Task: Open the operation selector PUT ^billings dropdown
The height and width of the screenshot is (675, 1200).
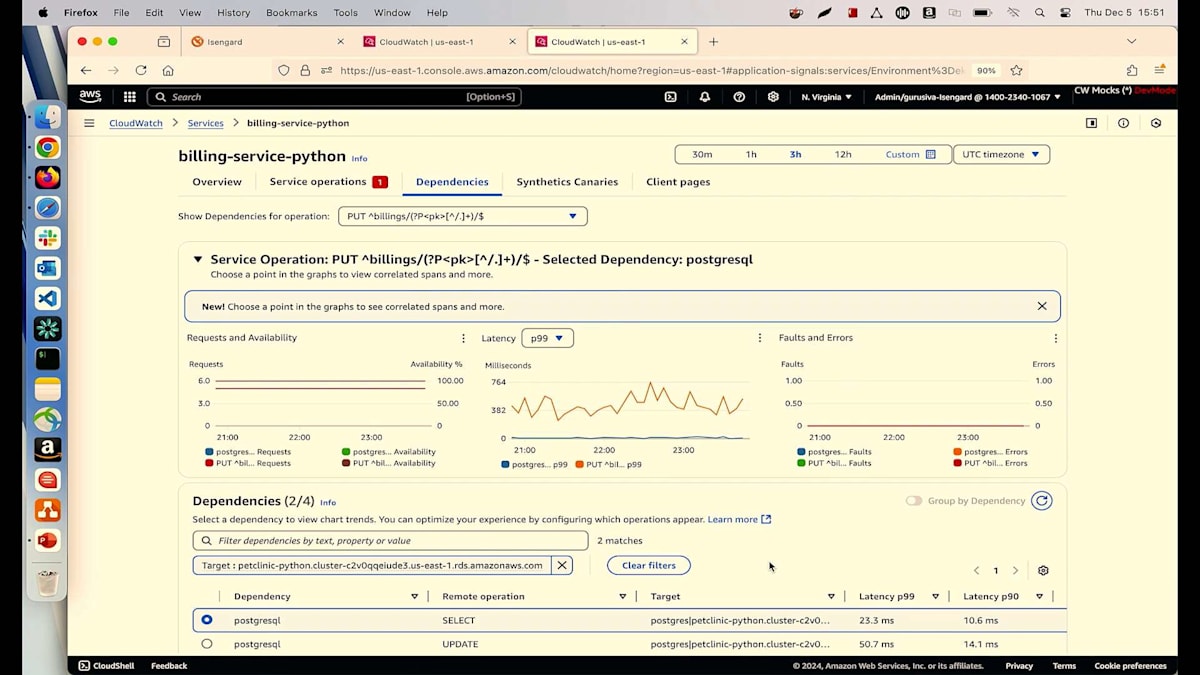Action: coord(463,216)
